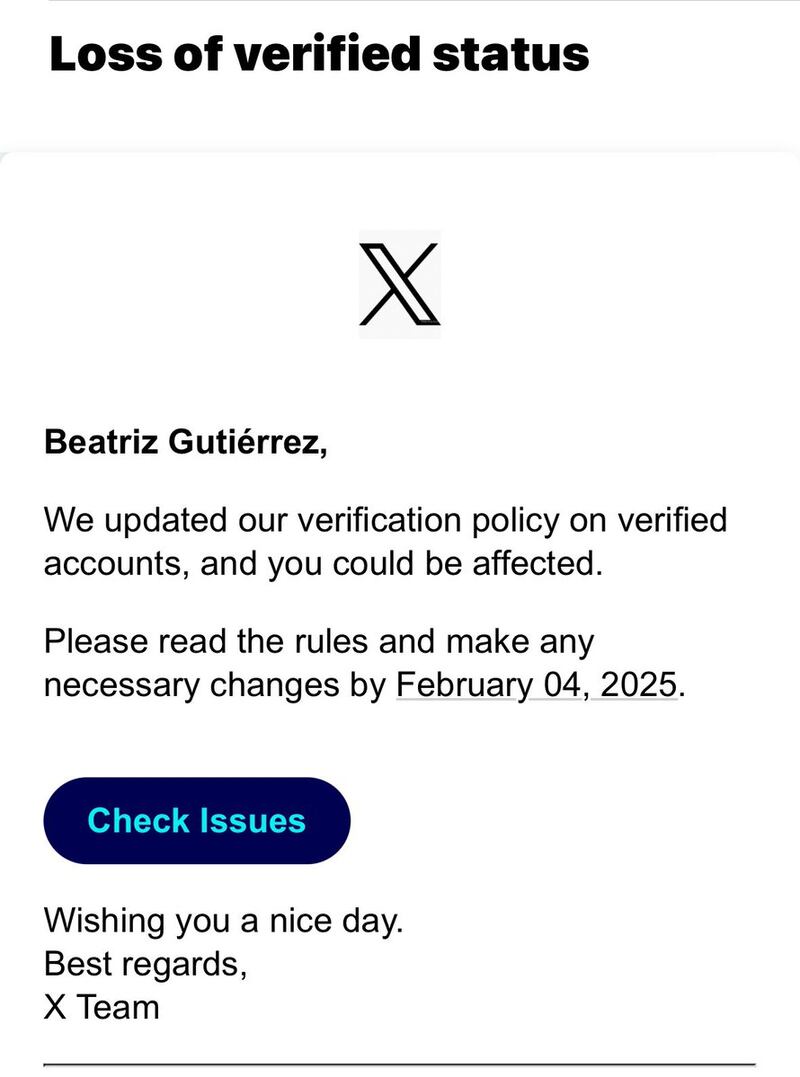This screenshot has width=800, height=1077.
Task: Click the word 'Loss' in the subject
Action: click(x=106, y=54)
